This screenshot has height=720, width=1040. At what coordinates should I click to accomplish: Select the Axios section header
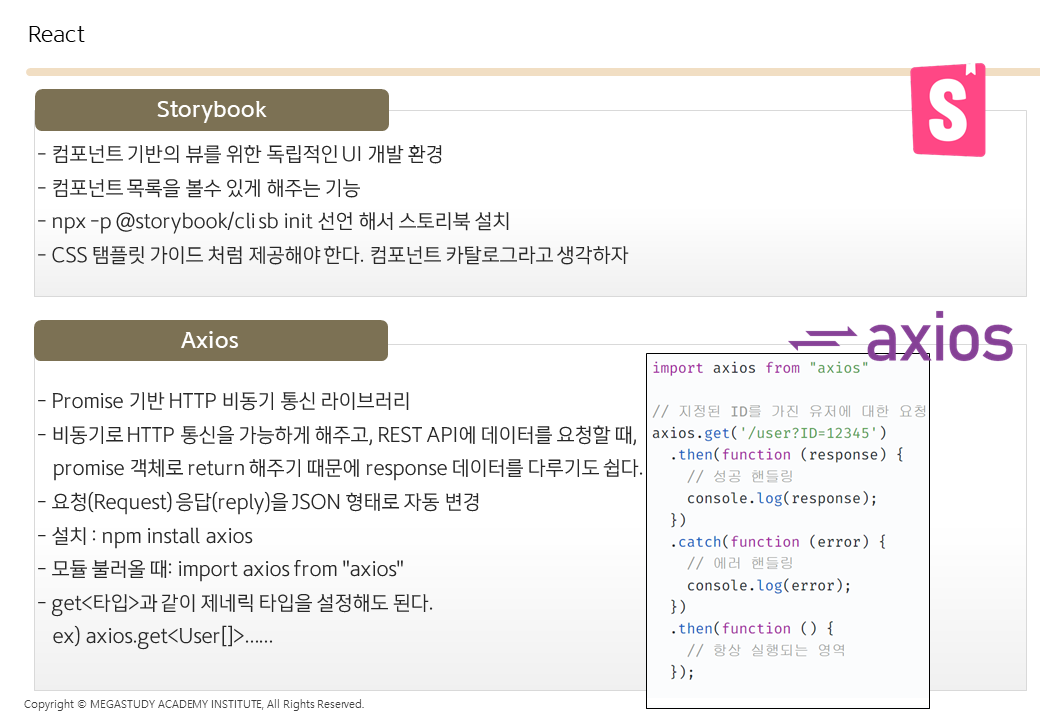[211, 340]
